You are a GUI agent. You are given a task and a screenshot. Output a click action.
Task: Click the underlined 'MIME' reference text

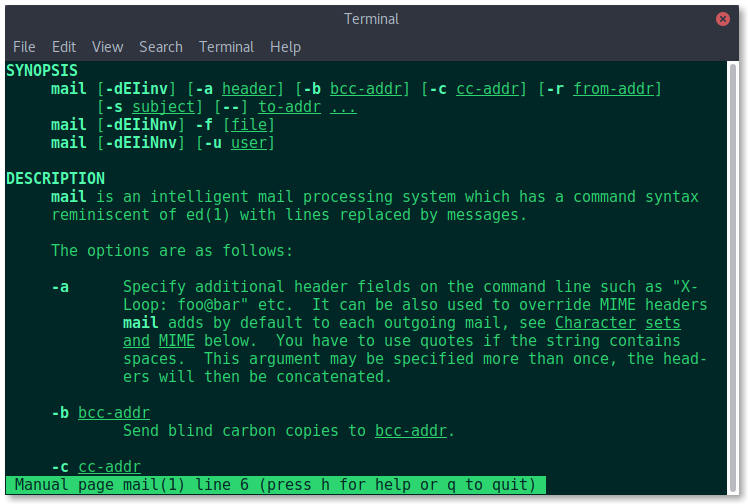[x=177, y=341]
